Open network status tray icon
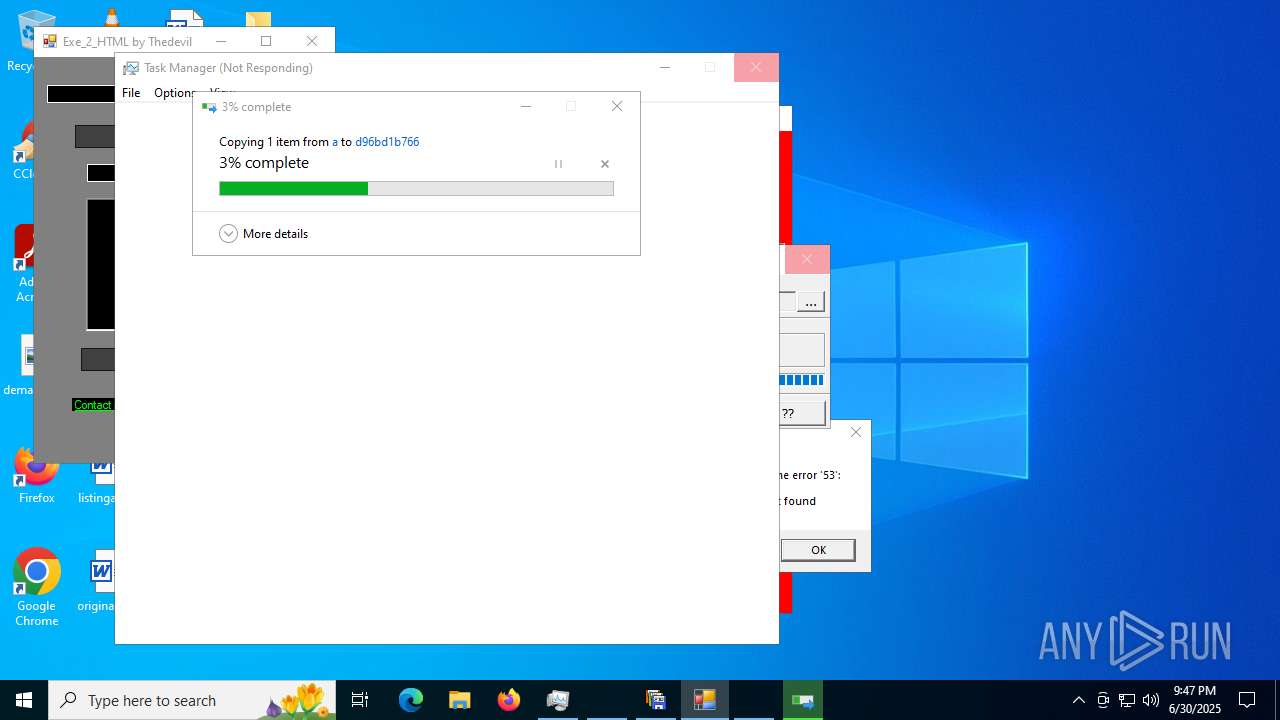This screenshot has width=1280, height=720. pos(1127,700)
